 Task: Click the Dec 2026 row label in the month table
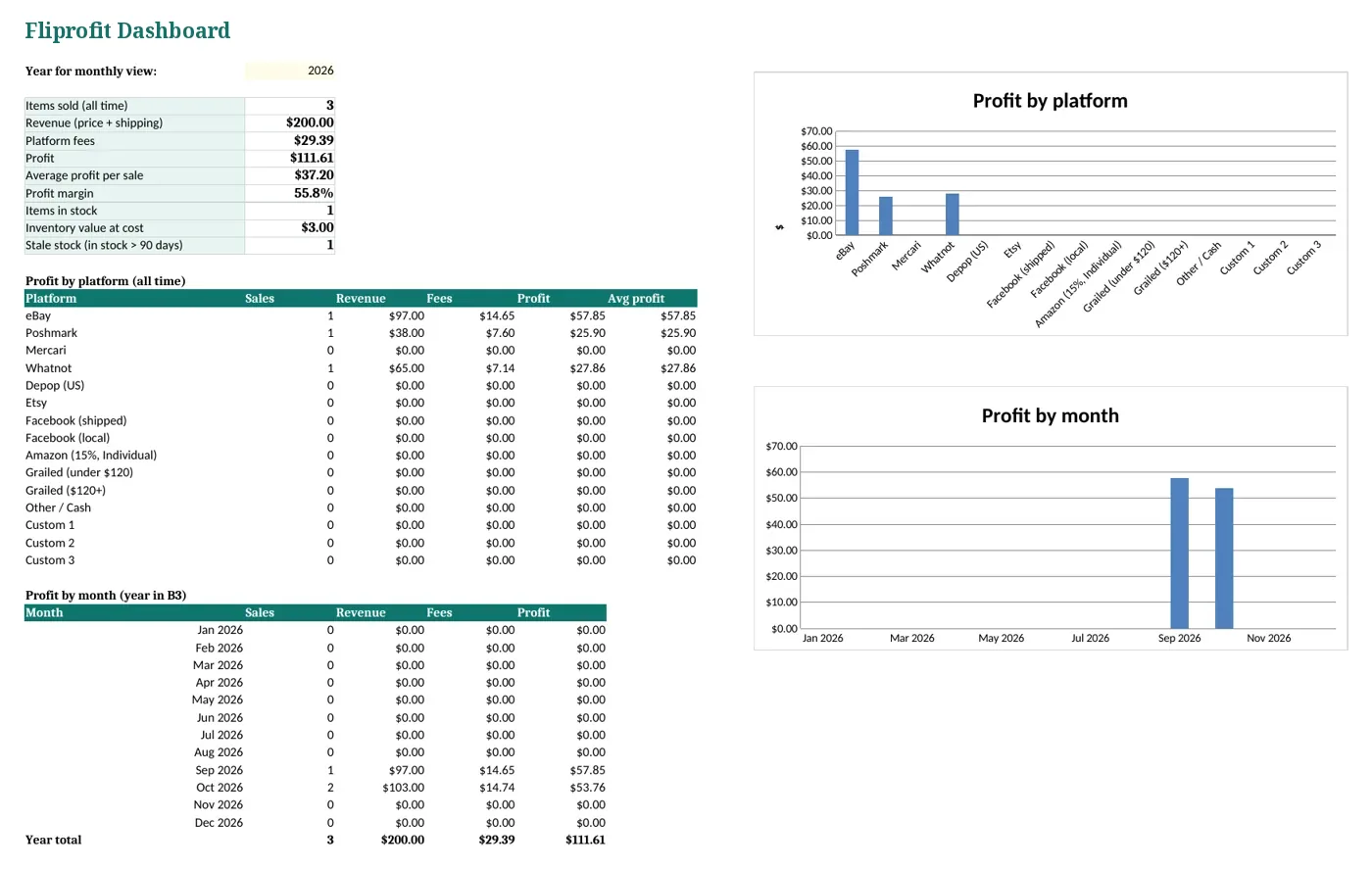219,823
